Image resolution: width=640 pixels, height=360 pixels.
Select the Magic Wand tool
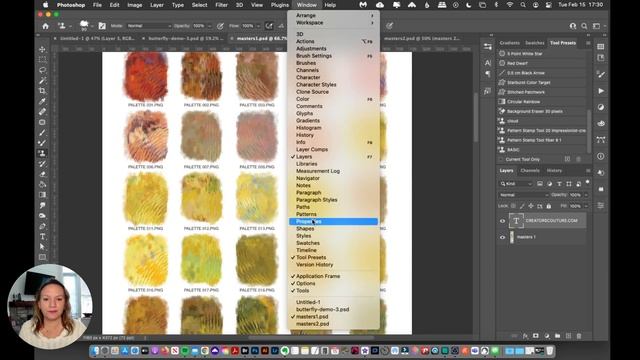(42, 80)
